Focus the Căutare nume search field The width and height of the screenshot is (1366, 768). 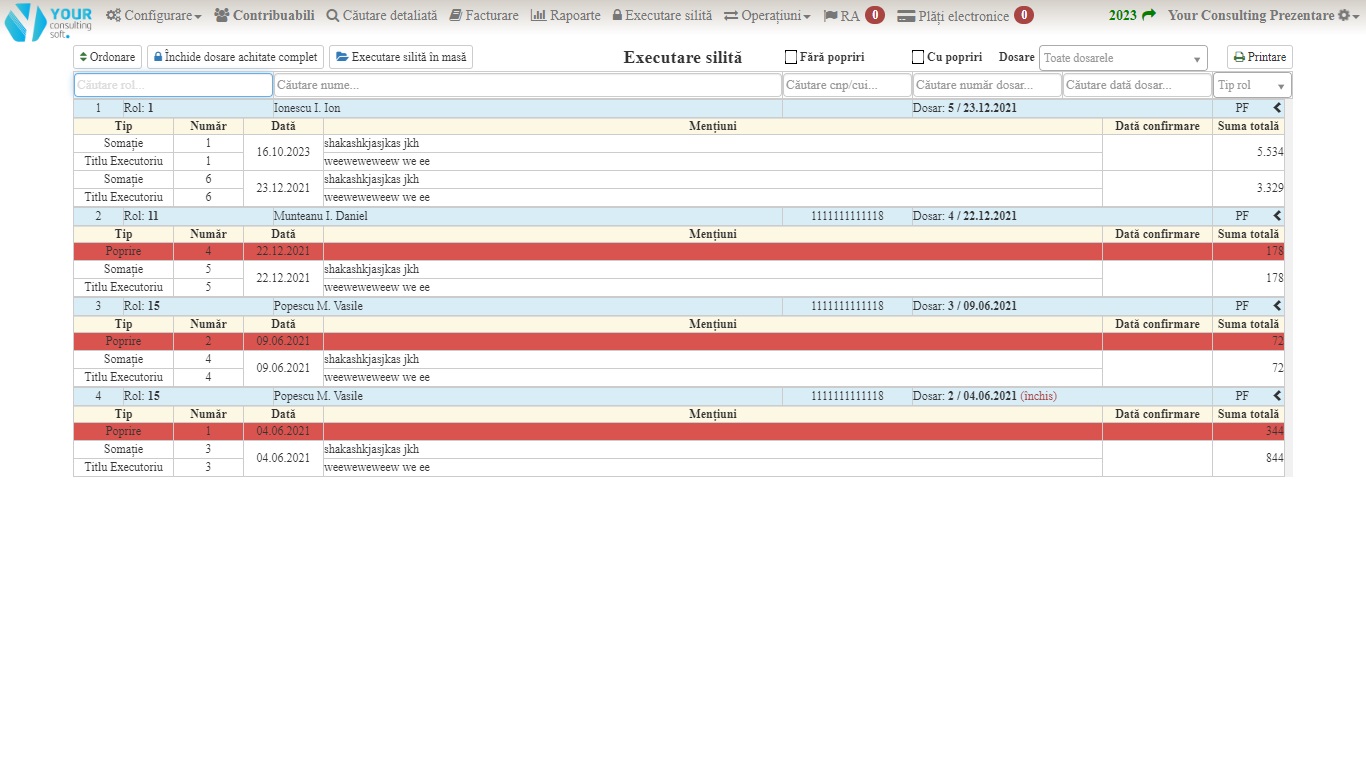[x=527, y=86]
